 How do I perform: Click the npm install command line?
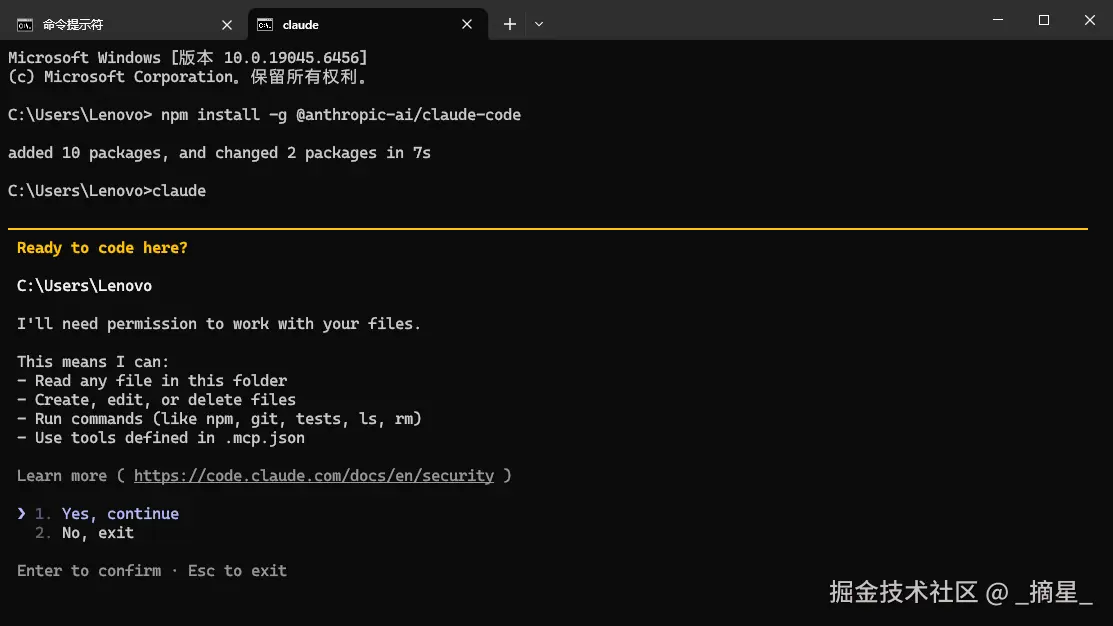[340, 115]
